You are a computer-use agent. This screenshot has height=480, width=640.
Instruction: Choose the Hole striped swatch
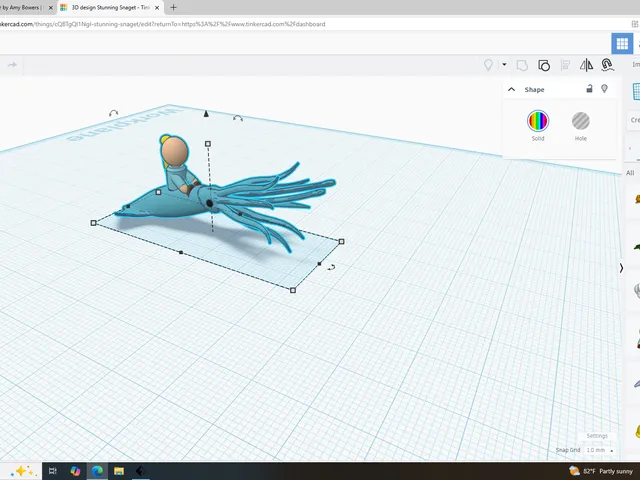click(x=580, y=121)
